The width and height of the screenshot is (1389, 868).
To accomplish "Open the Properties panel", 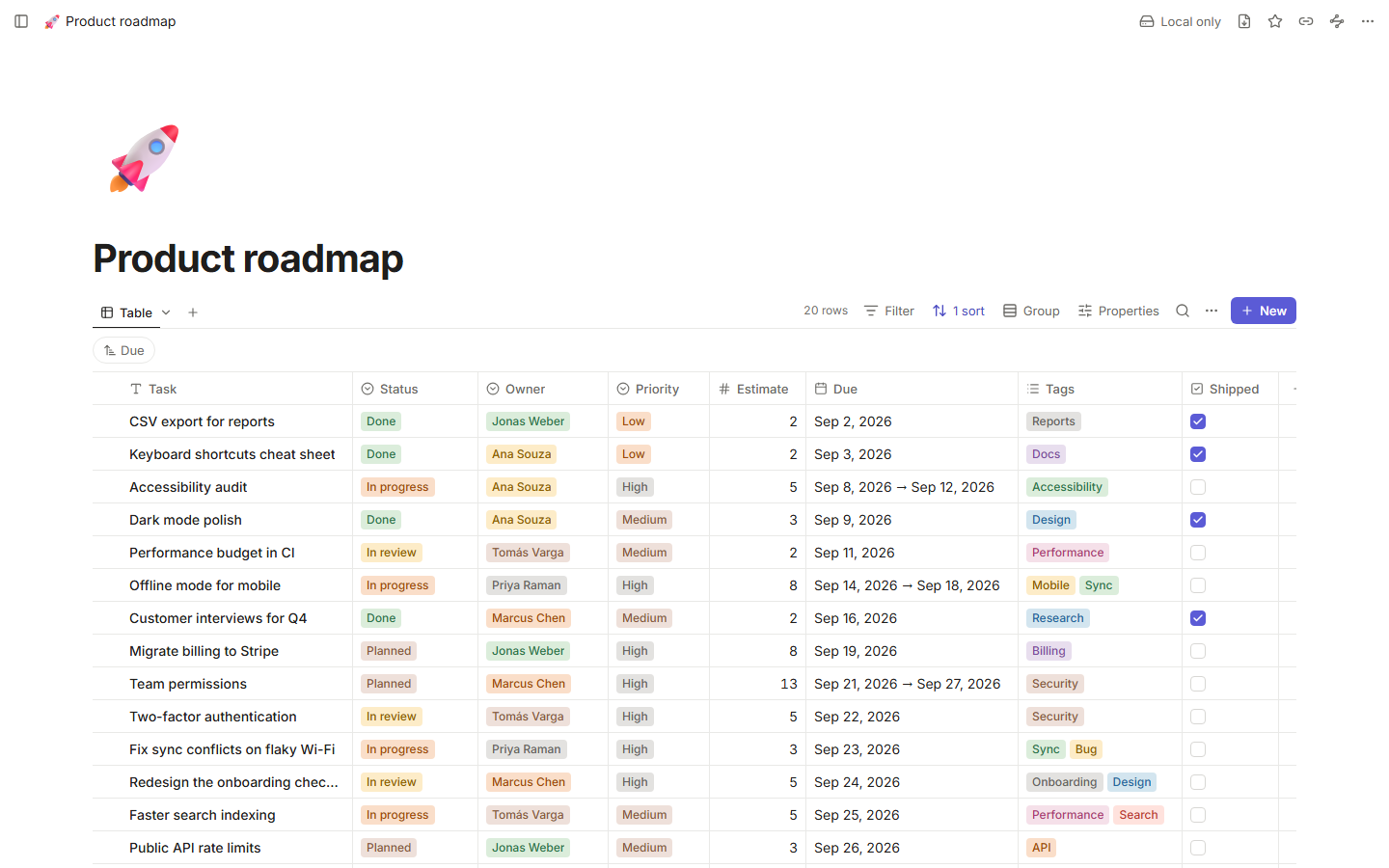I will [1119, 311].
